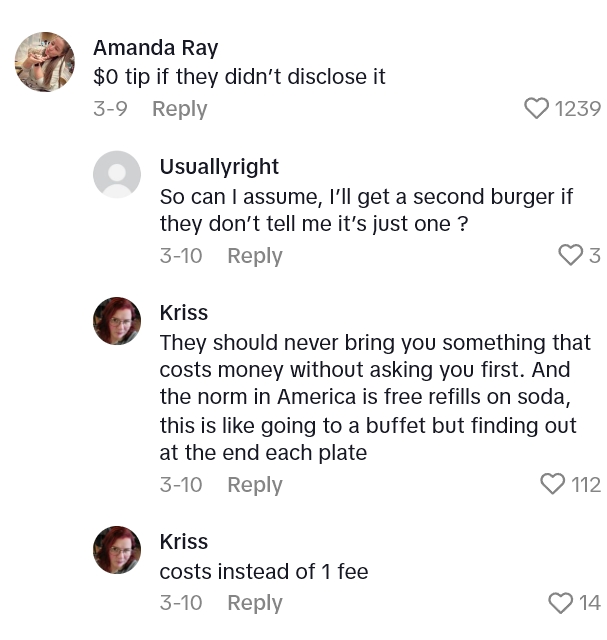Open Kriss's avatar on the free refills comment
The image size is (607, 640).
point(117,321)
